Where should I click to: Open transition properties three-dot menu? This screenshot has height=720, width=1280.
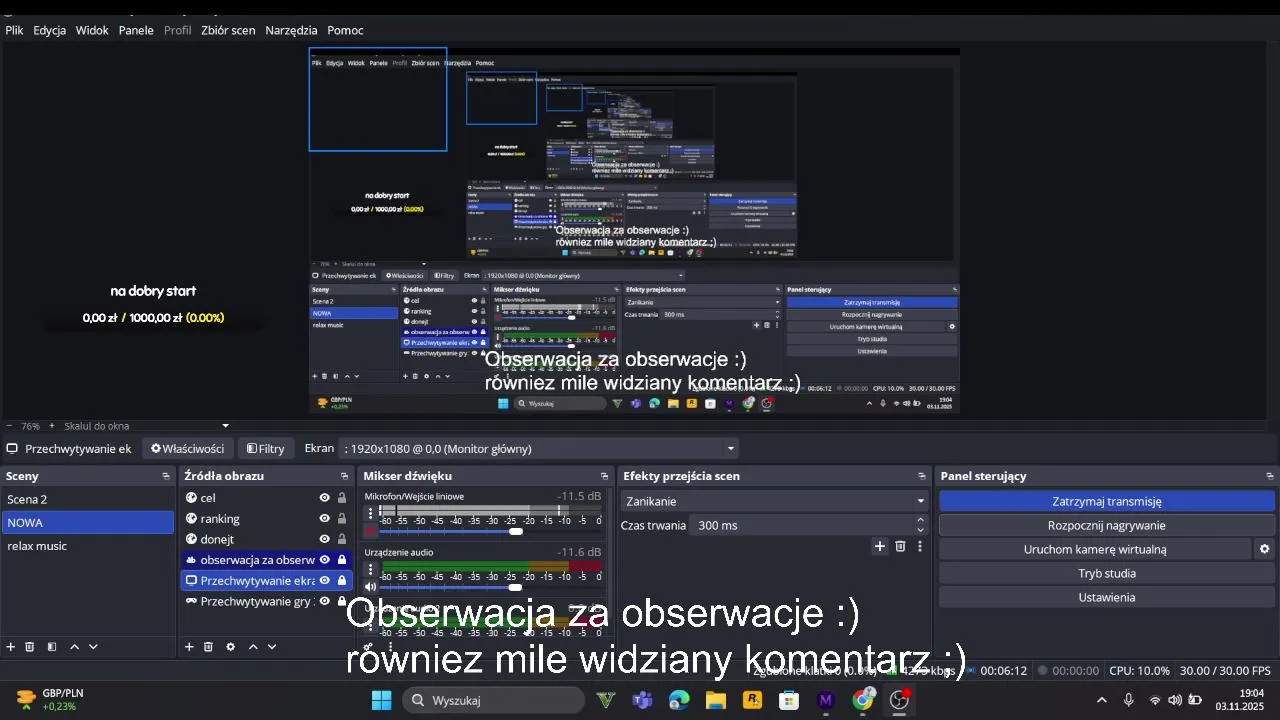[920, 546]
